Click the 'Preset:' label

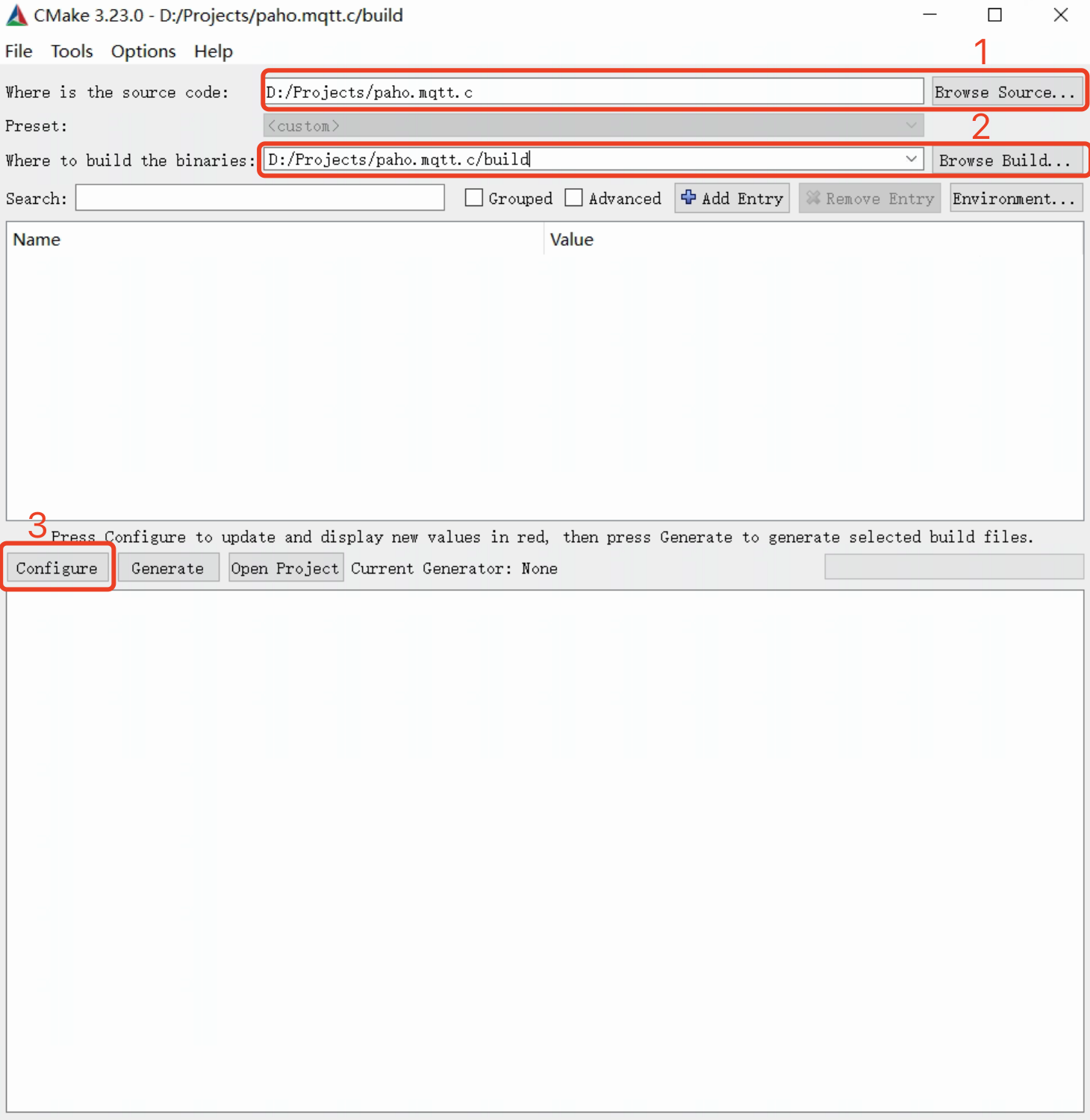[x=36, y=125]
